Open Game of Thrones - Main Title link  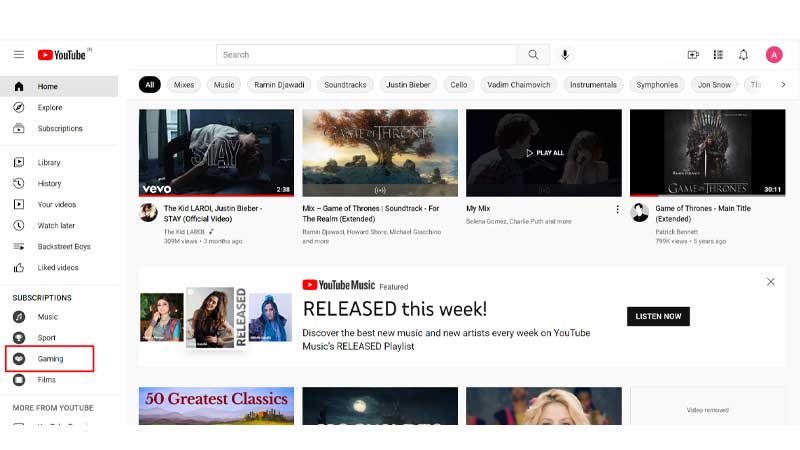[x=703, y=213]
